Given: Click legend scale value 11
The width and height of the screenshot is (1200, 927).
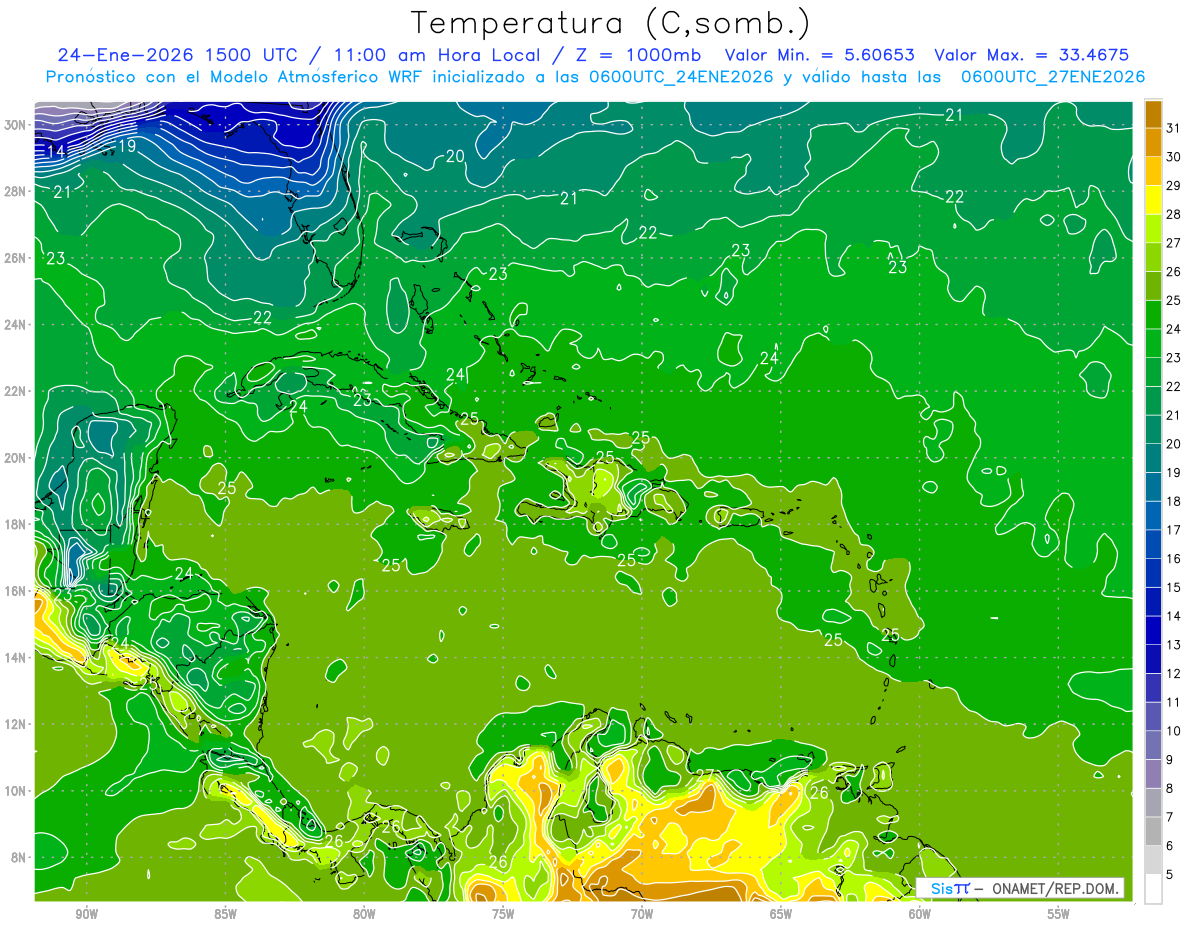Looking at the screenshot, I should tap(1174, 702).
